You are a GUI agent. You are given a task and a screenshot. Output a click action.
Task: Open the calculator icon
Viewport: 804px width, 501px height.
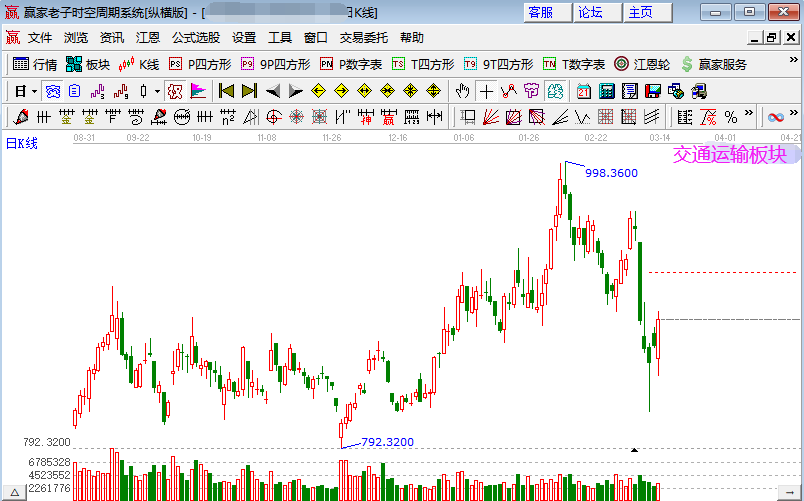(607, 91)
